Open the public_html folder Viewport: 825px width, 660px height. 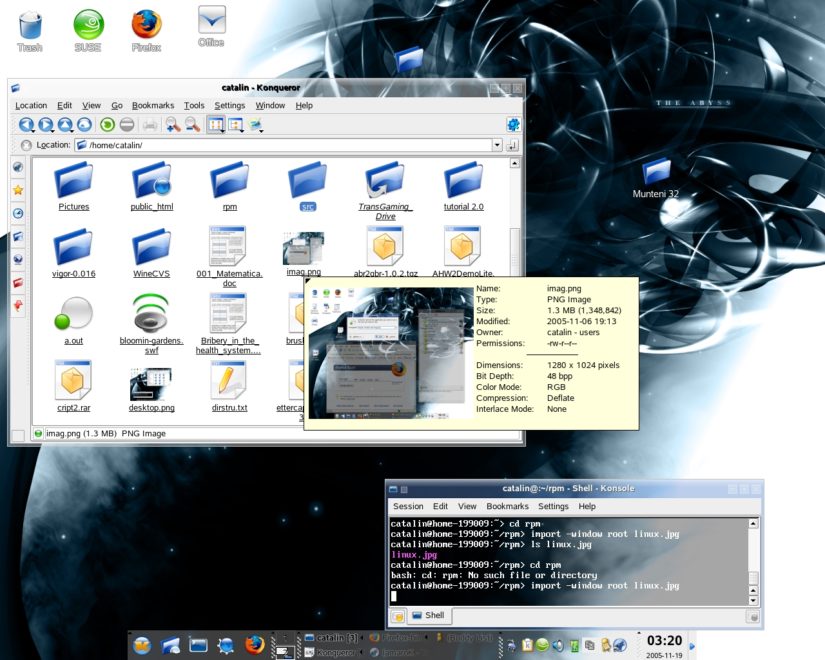tap(152, 186)
